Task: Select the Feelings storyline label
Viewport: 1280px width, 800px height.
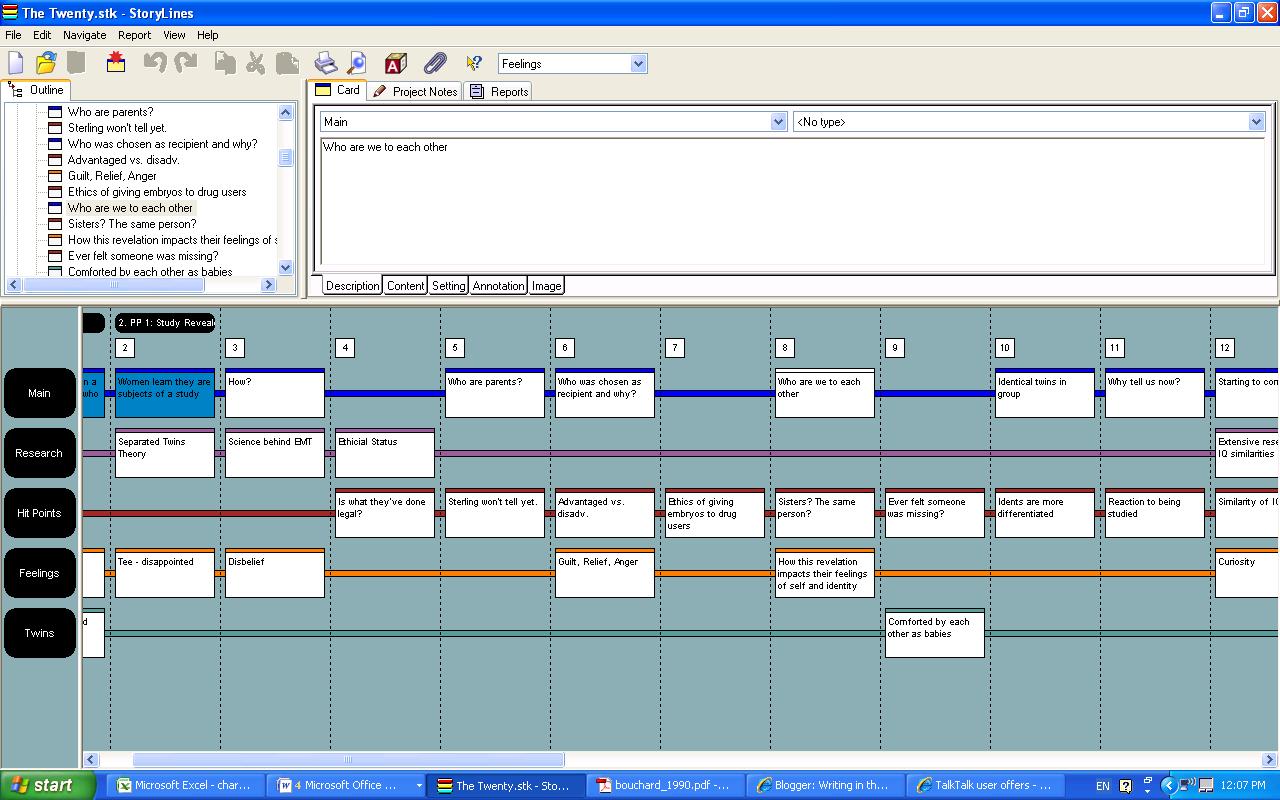Action: (x=39, y=573)
